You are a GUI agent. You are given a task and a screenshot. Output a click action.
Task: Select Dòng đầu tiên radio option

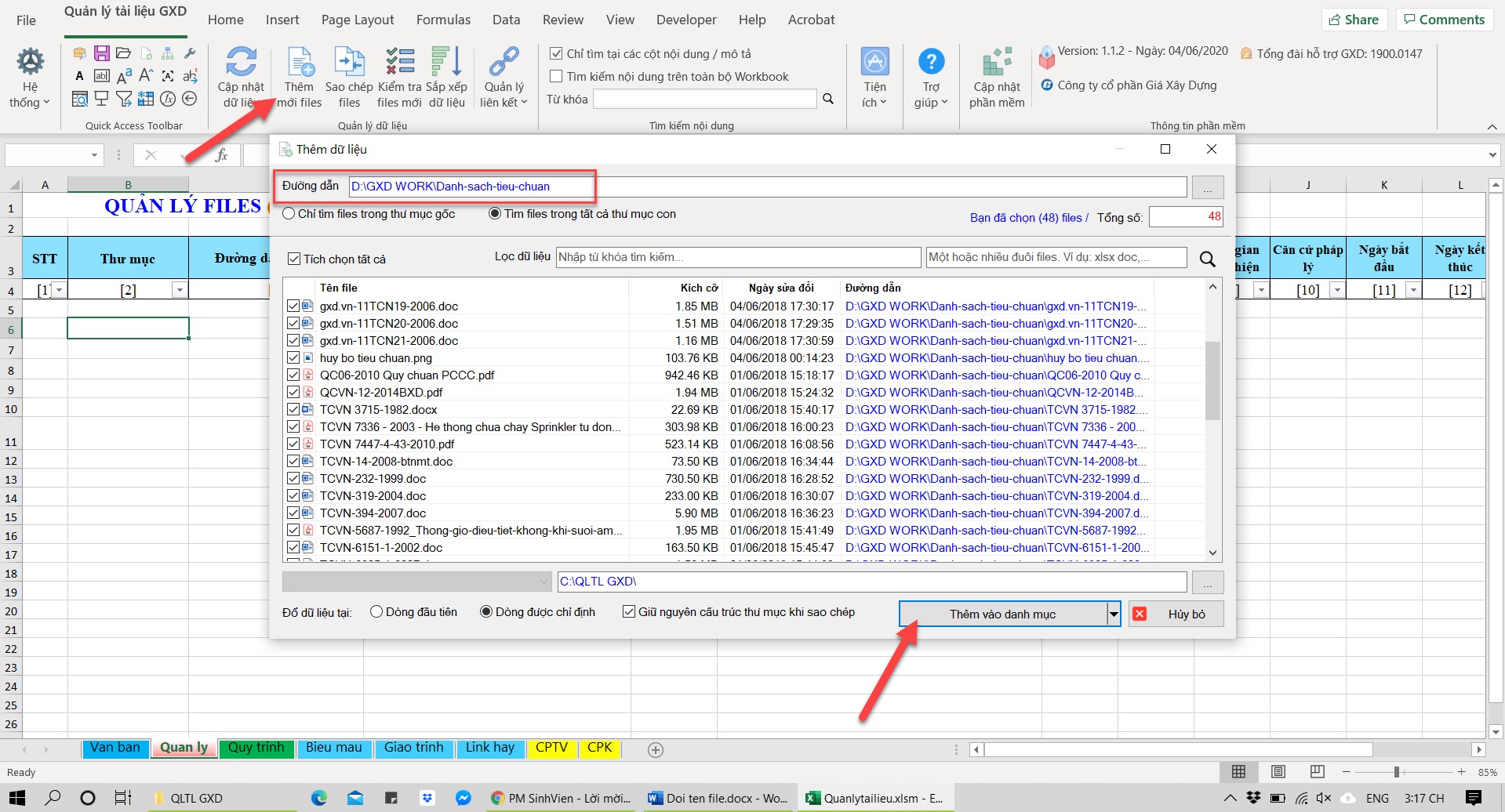[x=376, y=612]
